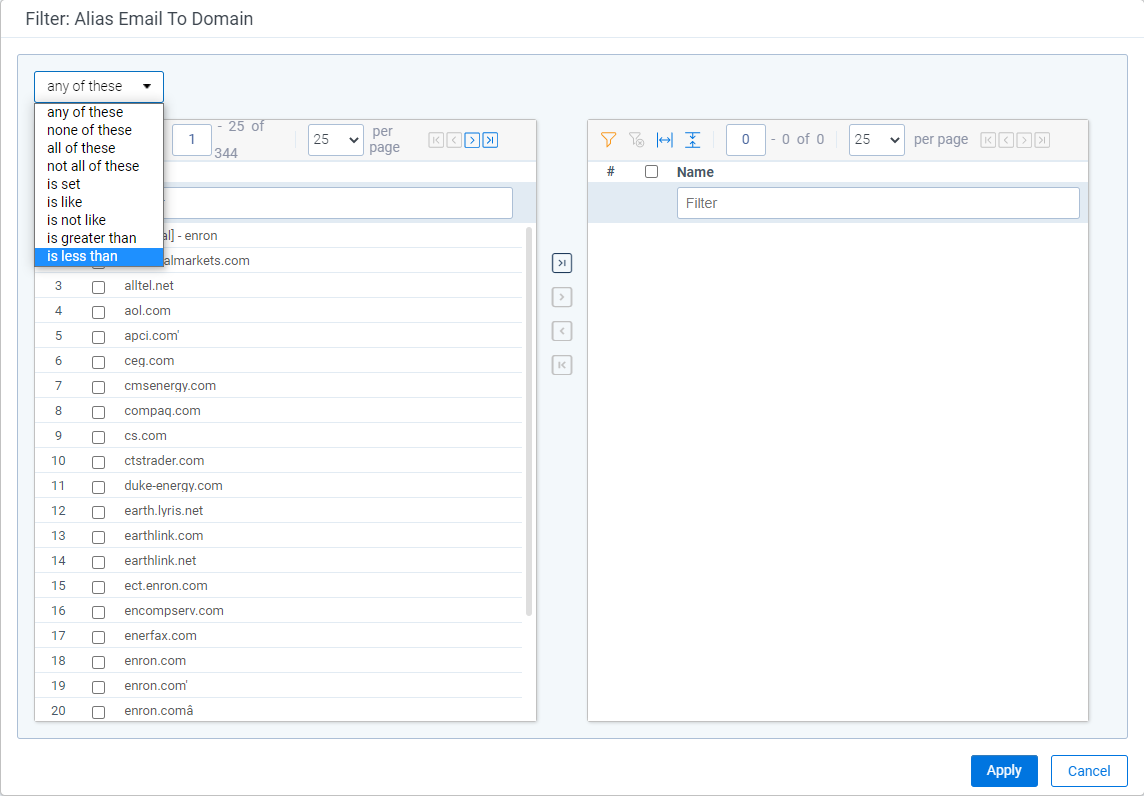Image resolution: width=1144 pixels, height=796 pixels.
Task: Select 'none of these' option
Action: coord(98,130)
